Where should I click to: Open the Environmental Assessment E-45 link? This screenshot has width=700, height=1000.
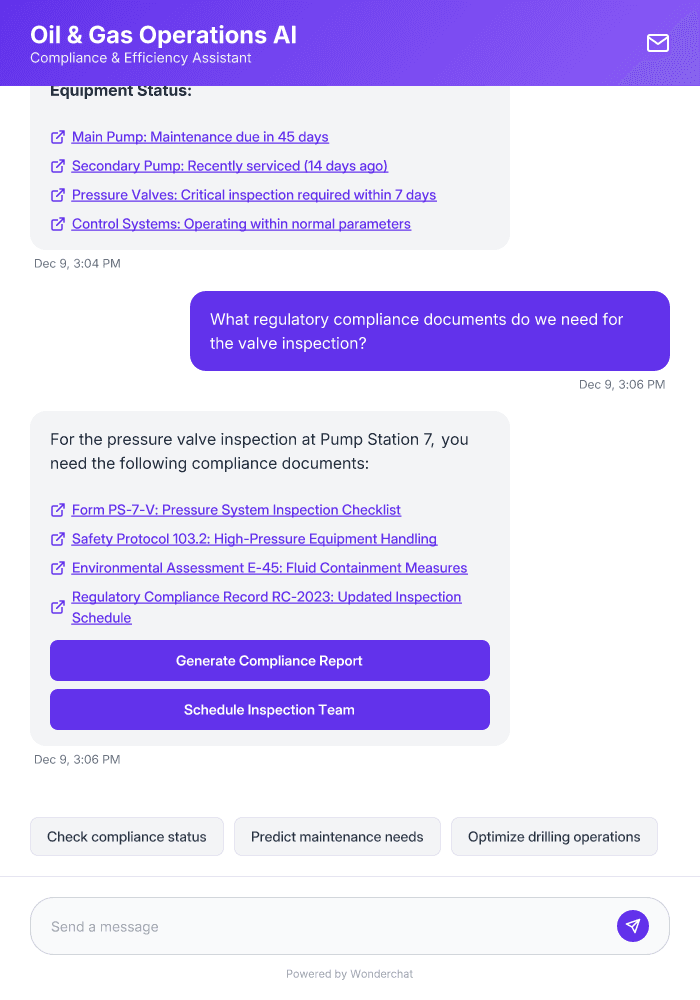270,568
